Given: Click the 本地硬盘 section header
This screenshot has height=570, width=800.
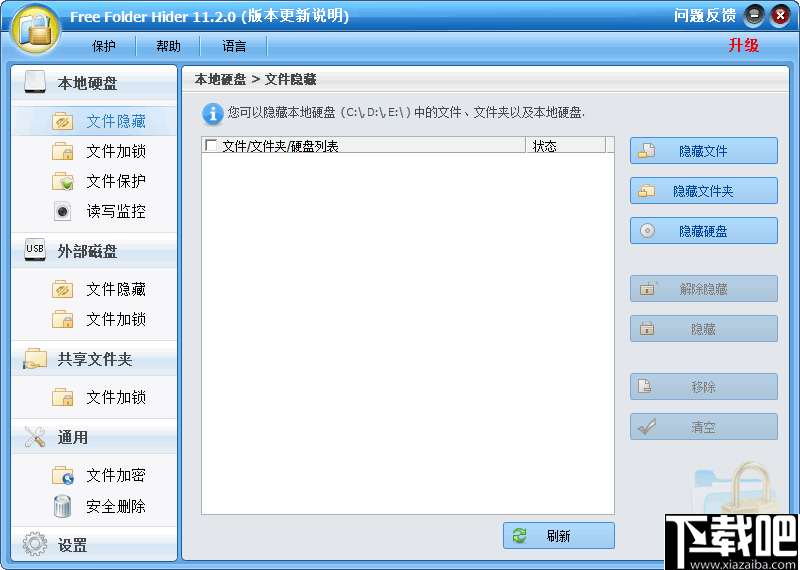Looking at the screenshot, I should [94, 83].
